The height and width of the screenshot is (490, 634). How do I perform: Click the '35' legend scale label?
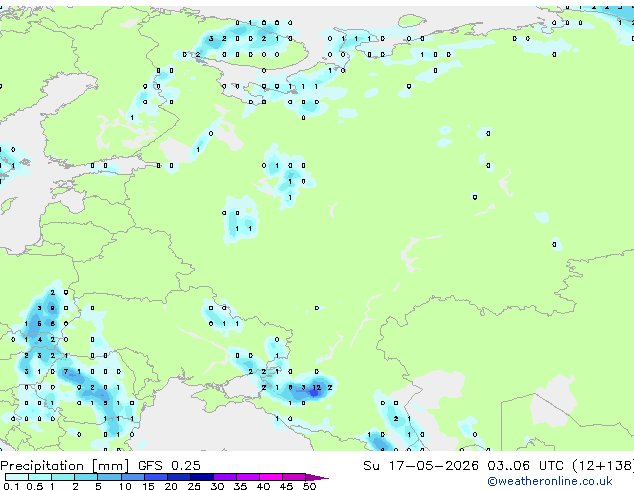coord(240,486)
